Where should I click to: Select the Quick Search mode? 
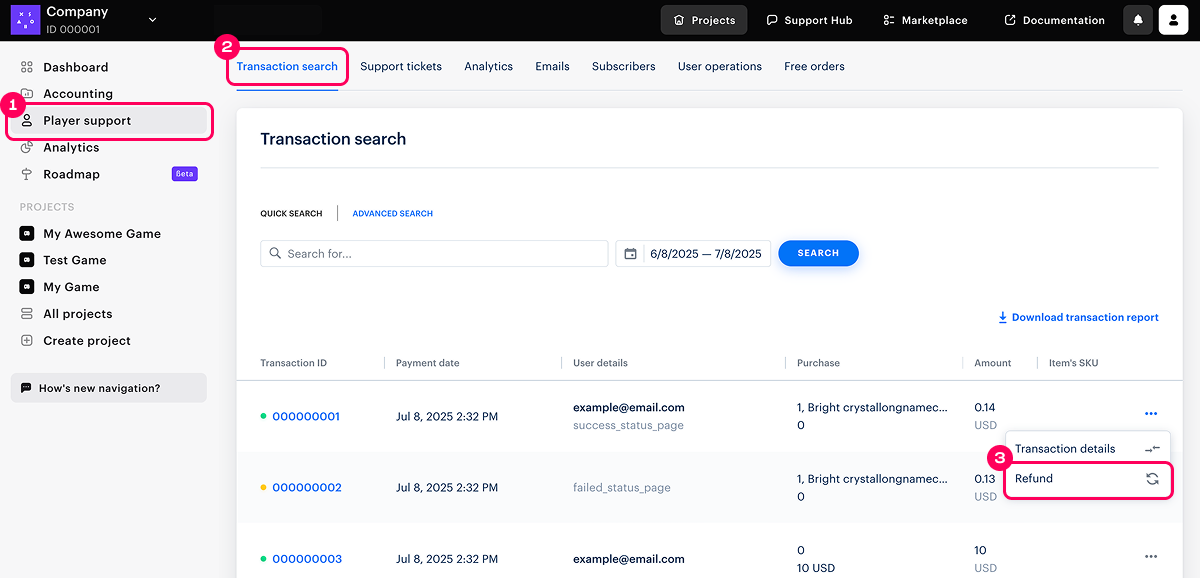click(291, 213)
